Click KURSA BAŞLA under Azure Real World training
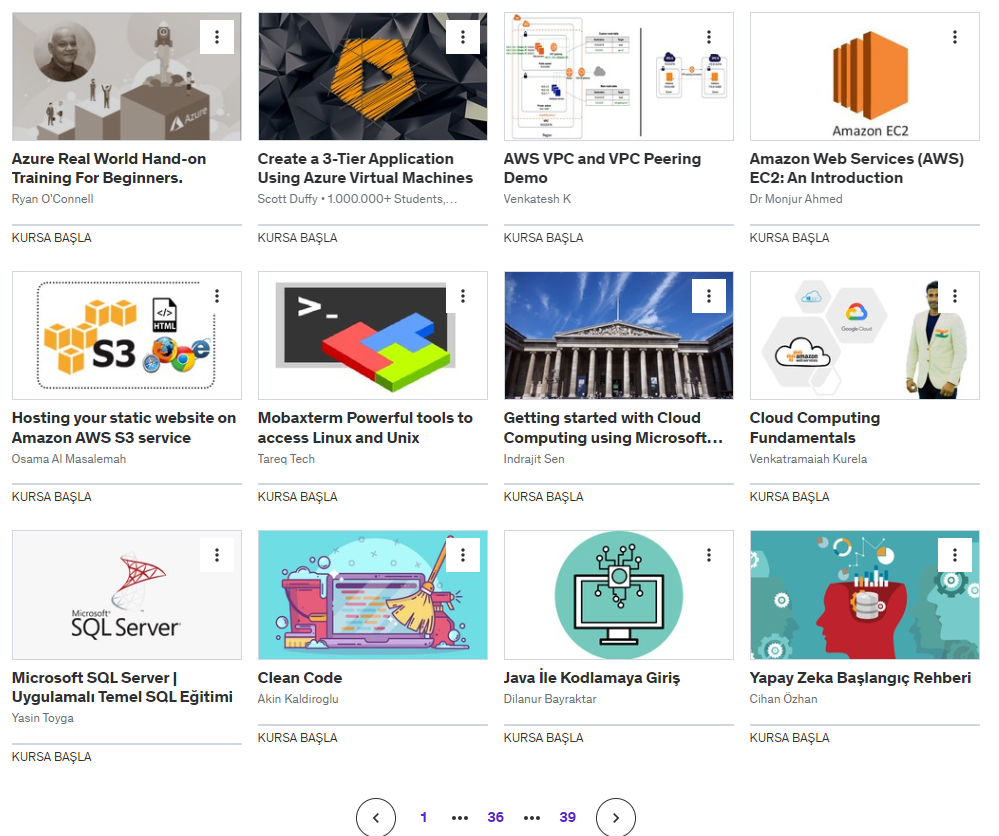Viewport: 999px width, 836px height. pyautogui.click(x=52, y=238)
